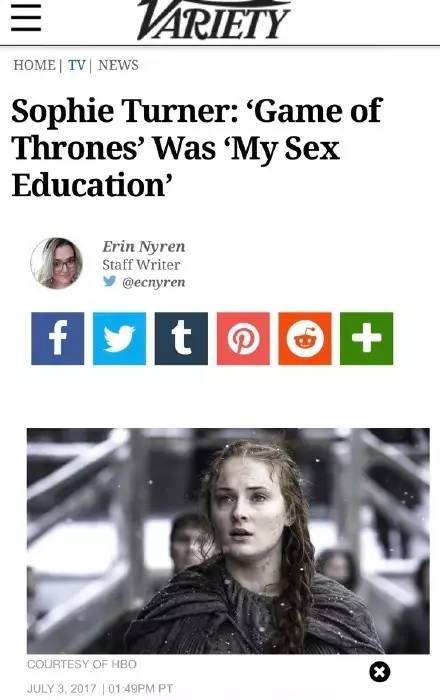Share article on Facebook
The height and width of the screenshot is (700, 440).
pyautogui.click(x=58, y=338)
